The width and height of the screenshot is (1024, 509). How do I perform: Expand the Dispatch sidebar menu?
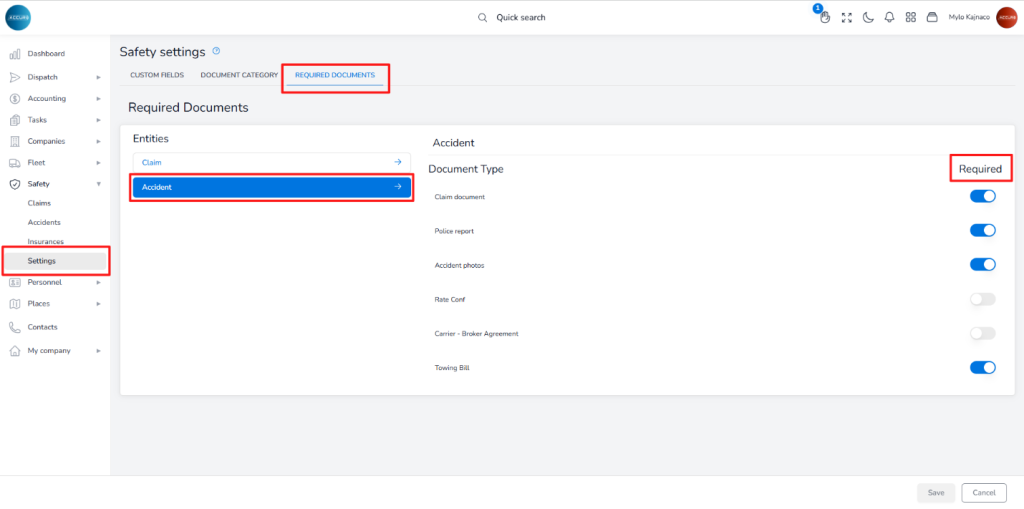click(x=55, y=77)
